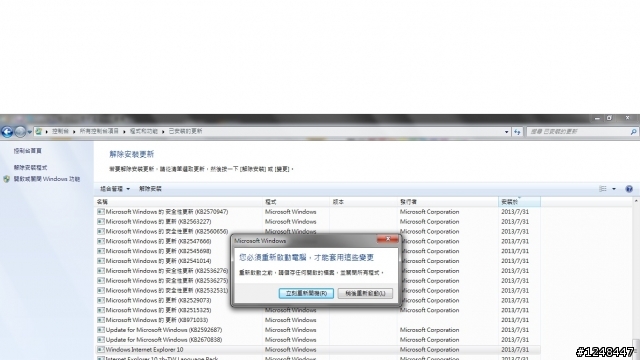Viewport: 640px width, 360px height.
Task: Select Update for Microsoft Windows (KB2670838)
Action: click(x=318, y=340)
